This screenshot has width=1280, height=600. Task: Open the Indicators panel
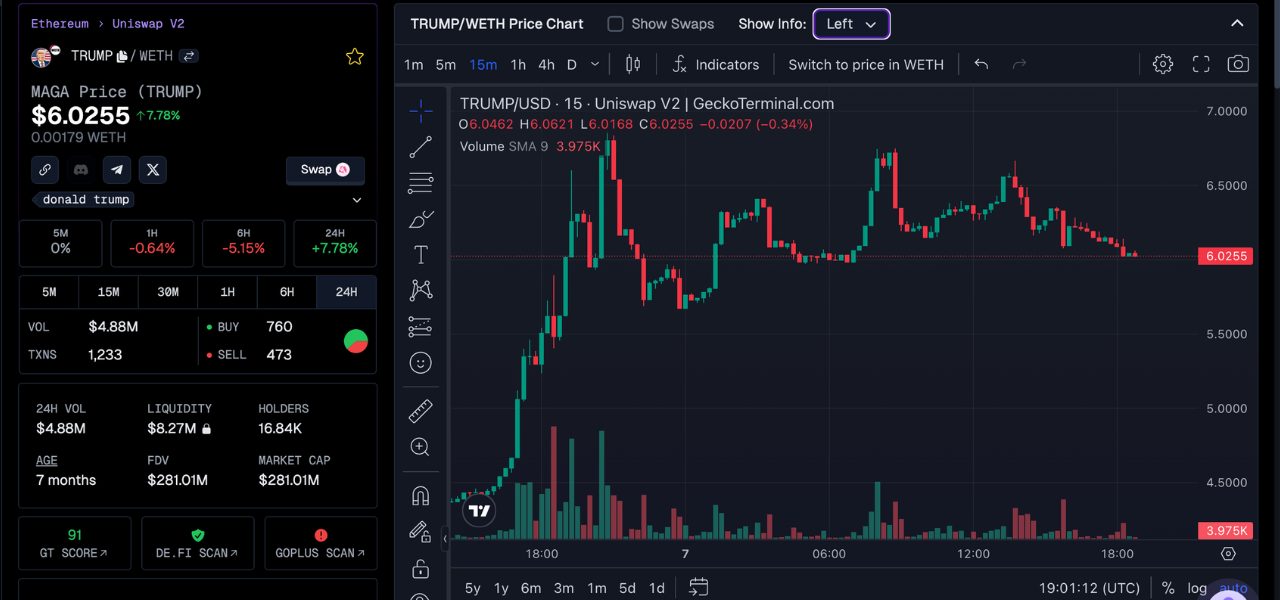click(x=715, y=64)
